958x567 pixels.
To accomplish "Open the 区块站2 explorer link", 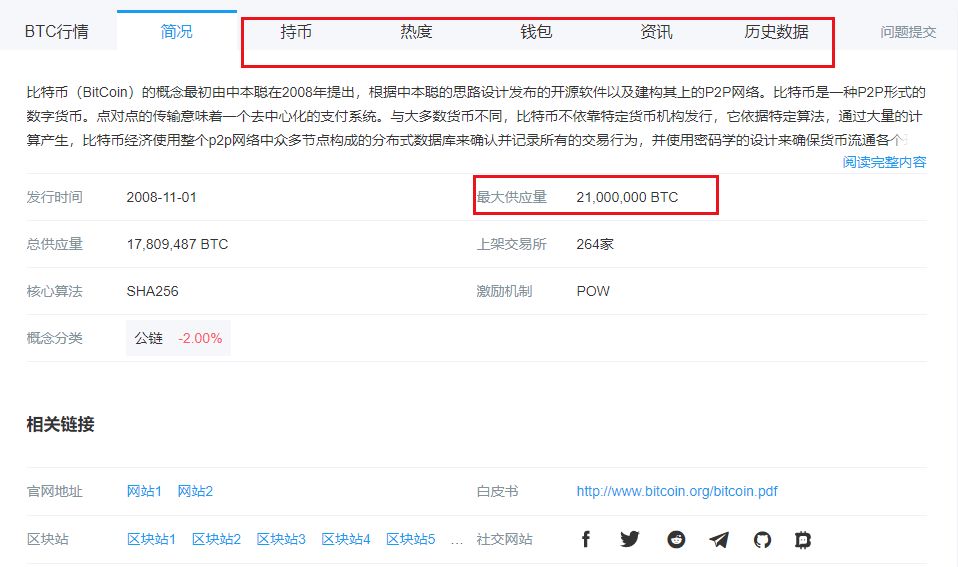I will (x=216, y=539).
